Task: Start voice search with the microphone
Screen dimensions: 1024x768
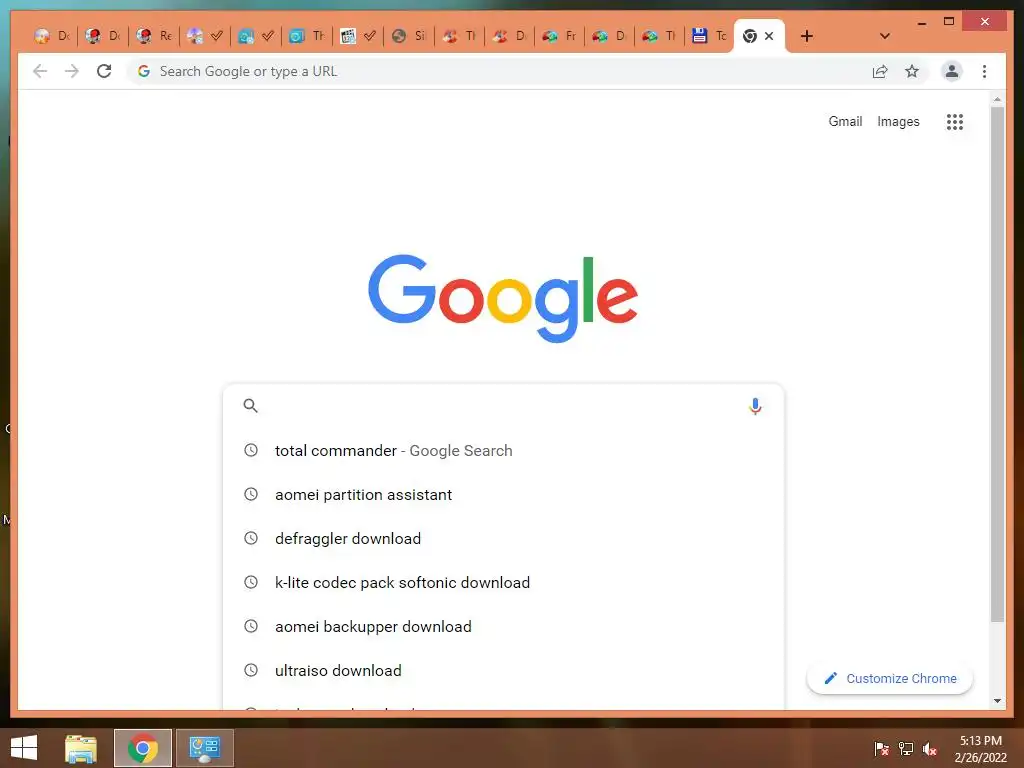Action: tap(755, 406)
